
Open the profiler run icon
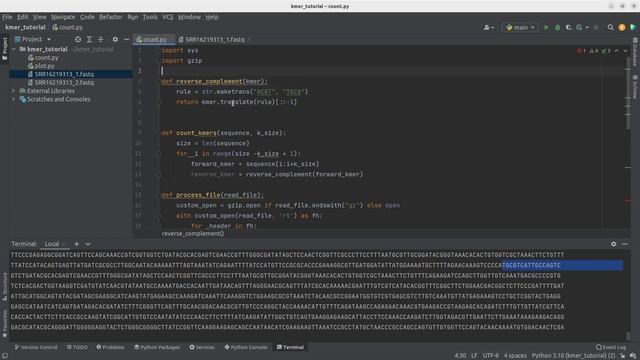(x=579, y=27)
